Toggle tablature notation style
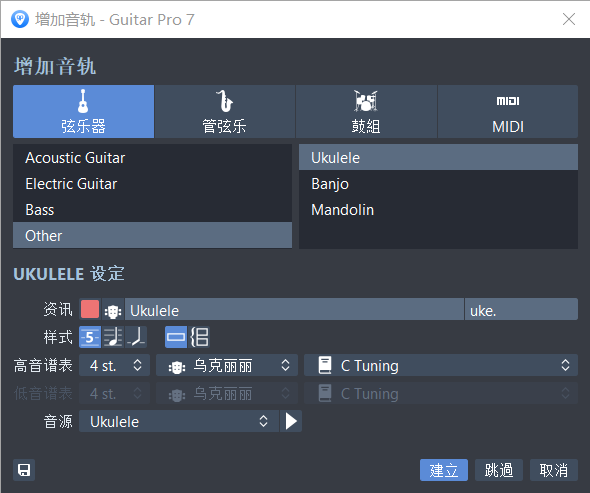 point(90,337)
